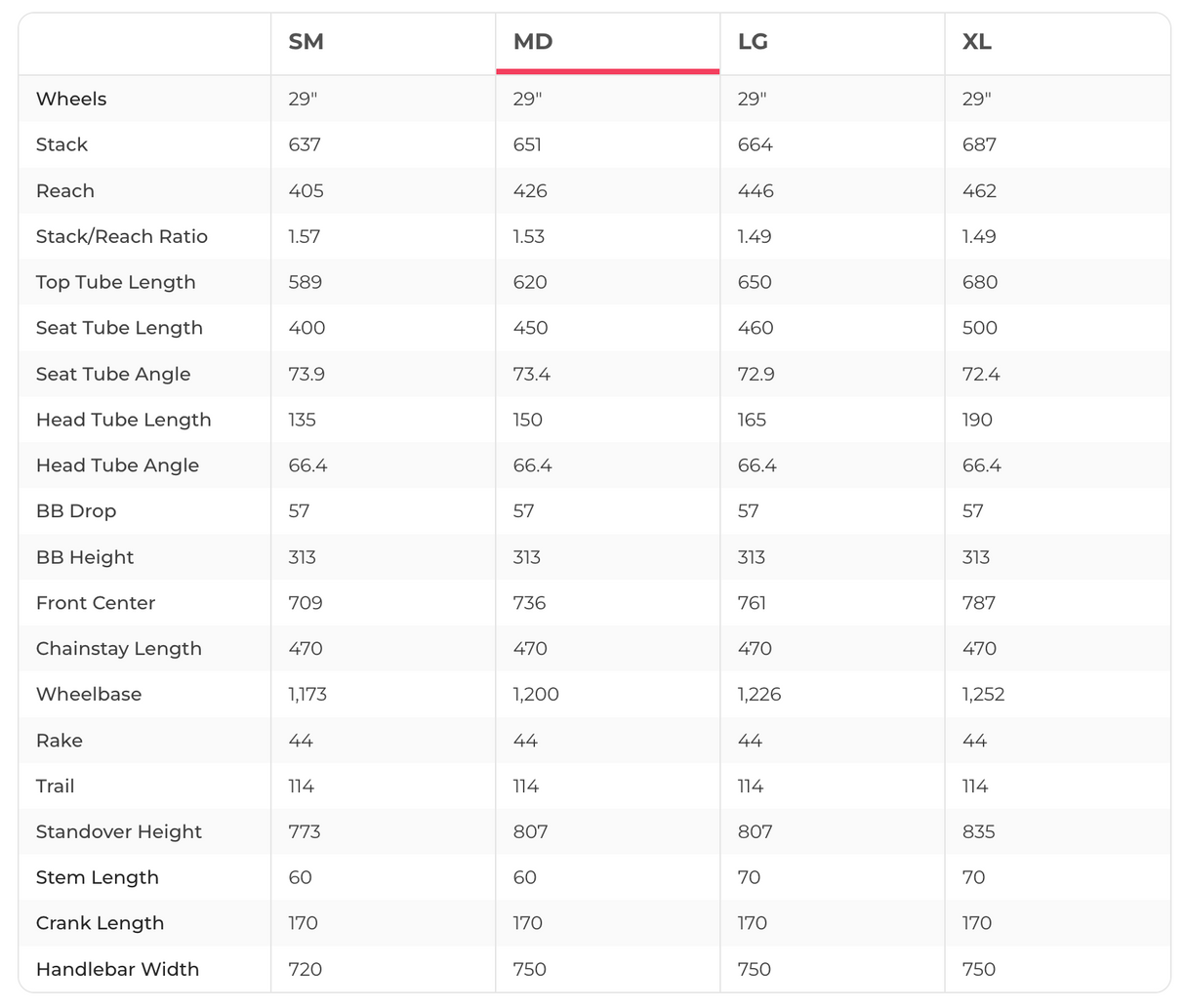Image resolution: width=1185 pixels, height=1008 pixels.
Task: Click the Wheels row label
Action: click(71, 99)
